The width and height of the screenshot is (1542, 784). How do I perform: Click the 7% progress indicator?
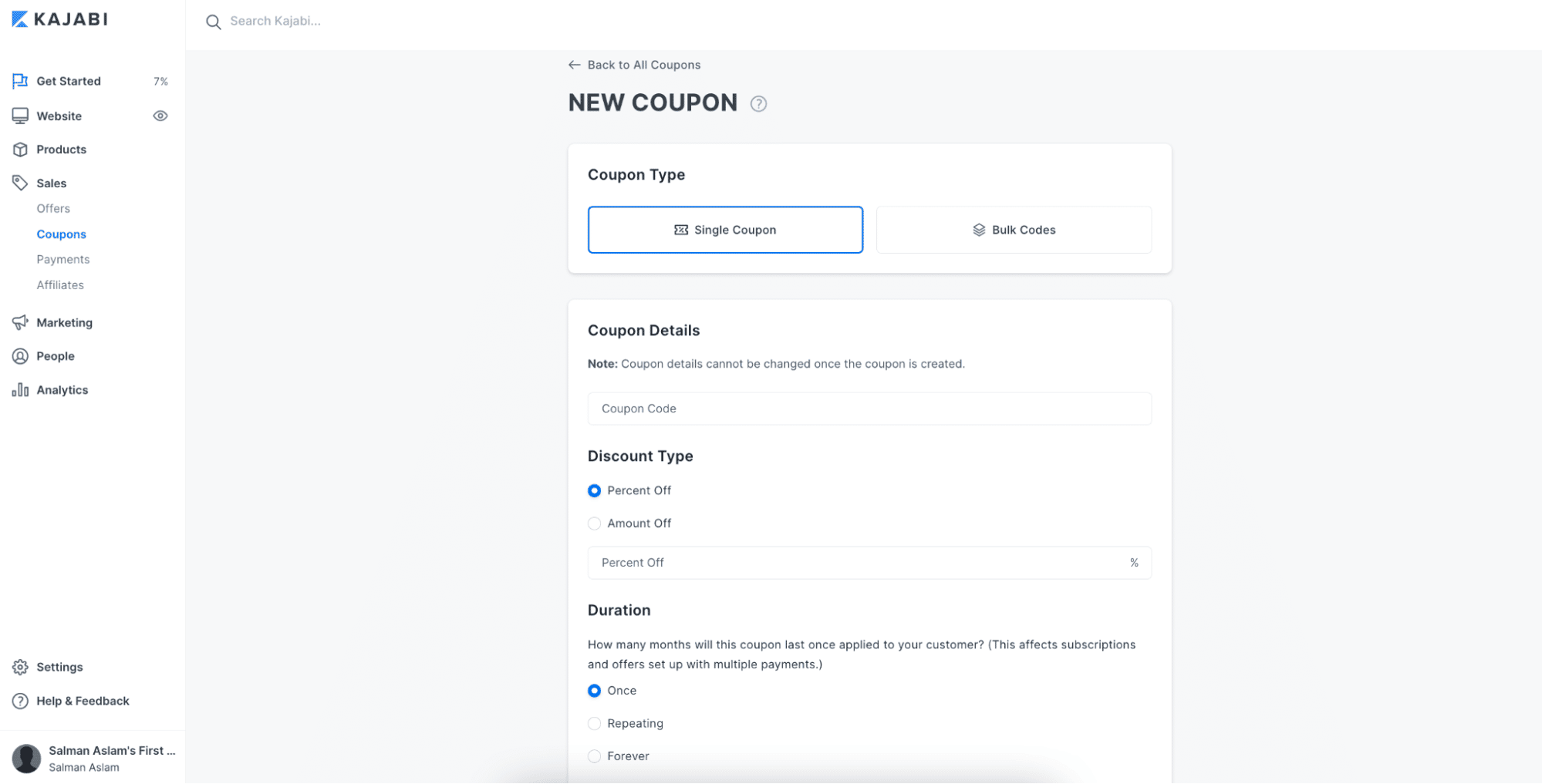[160, 81]
